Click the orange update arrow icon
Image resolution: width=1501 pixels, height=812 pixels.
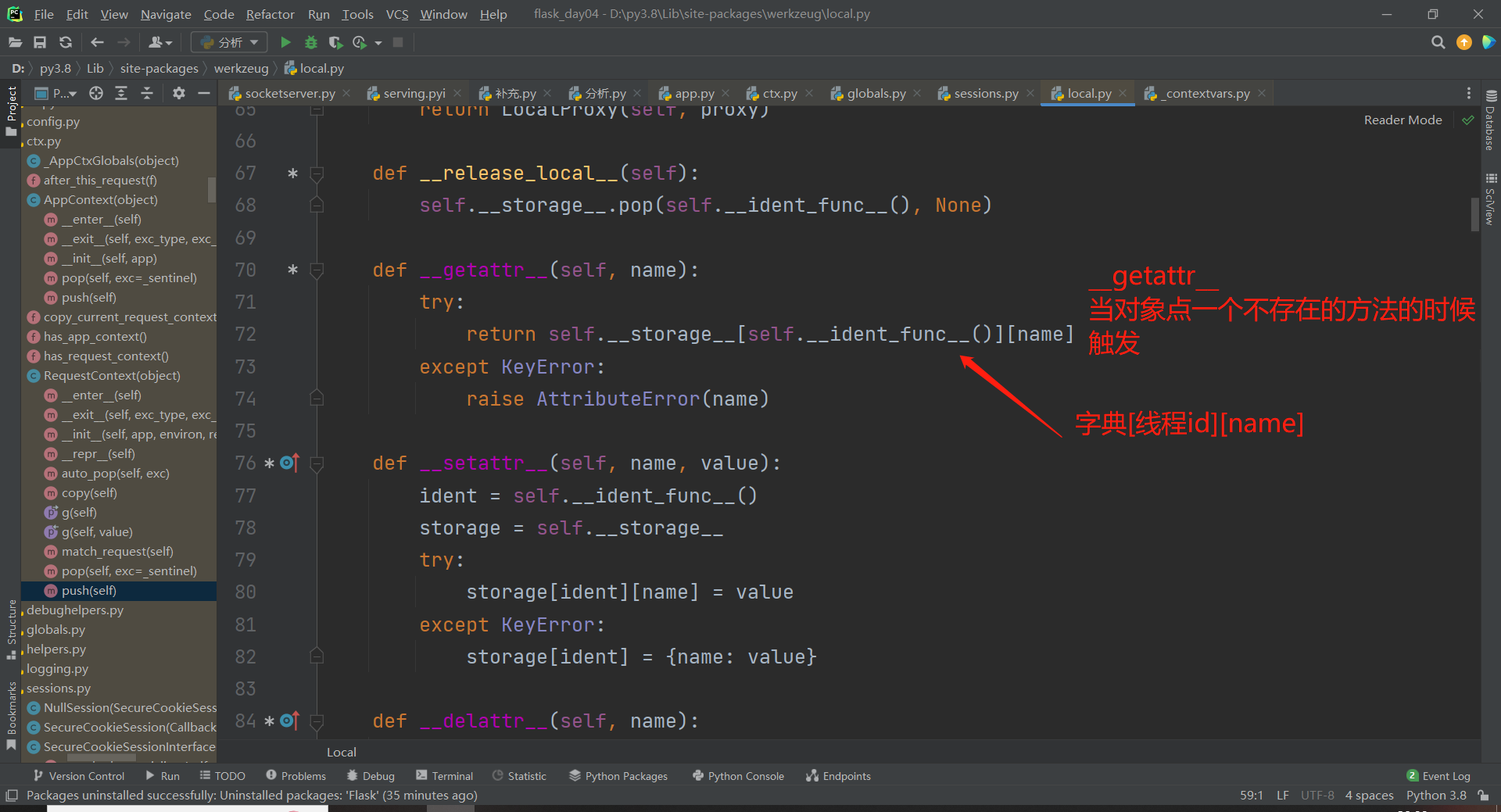(x=1464, y=42)
